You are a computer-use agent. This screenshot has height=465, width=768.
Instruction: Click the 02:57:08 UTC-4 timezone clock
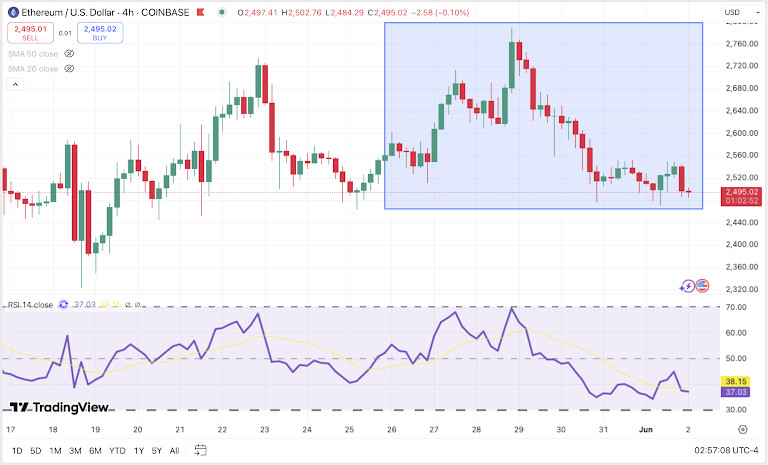click(726, 450)
